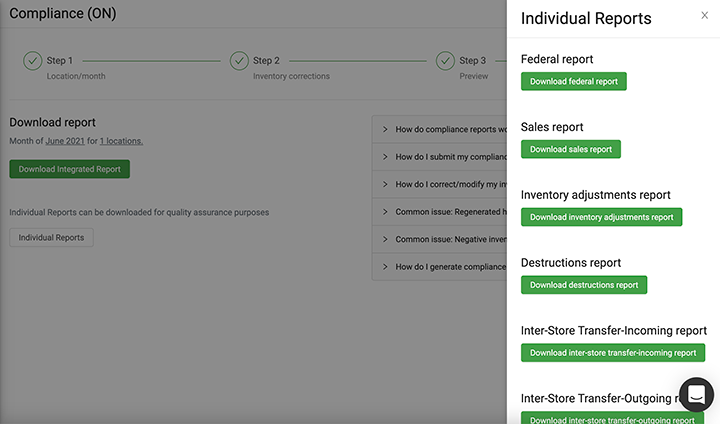
Task: Open the chat support bubble icon
Action: [x=696, y=394]
